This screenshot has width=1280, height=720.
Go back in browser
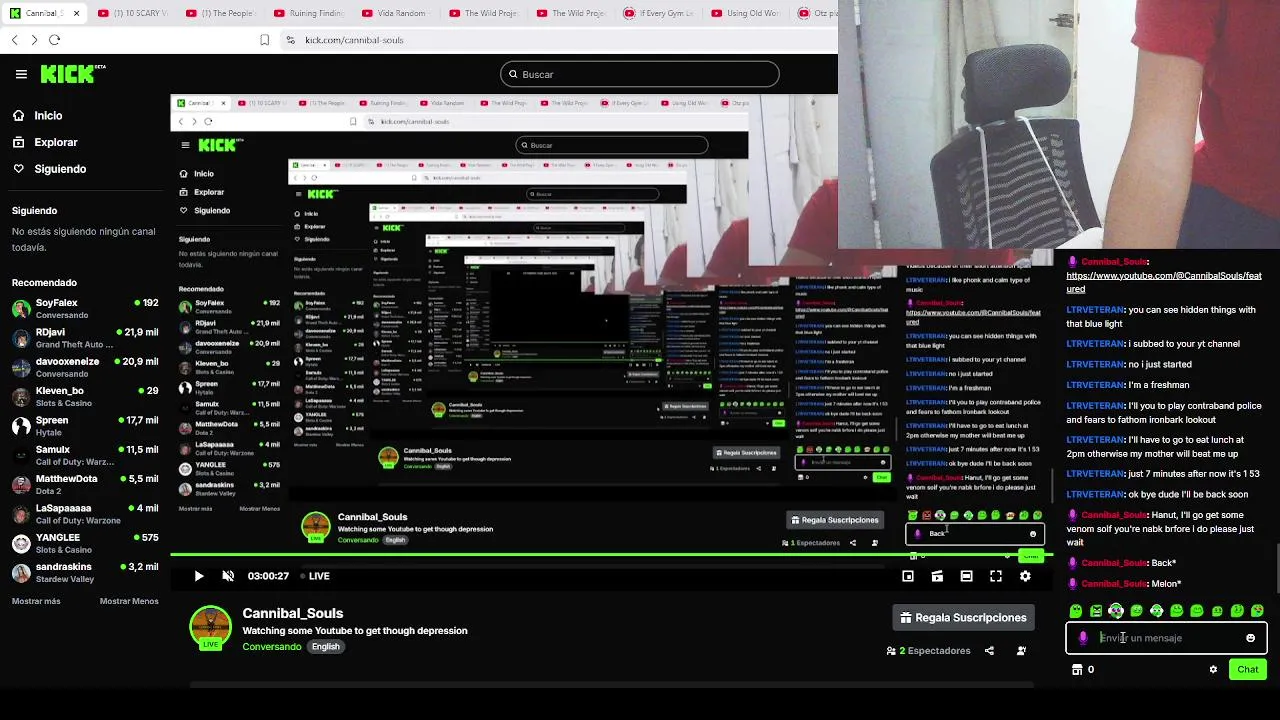(15, 40)
